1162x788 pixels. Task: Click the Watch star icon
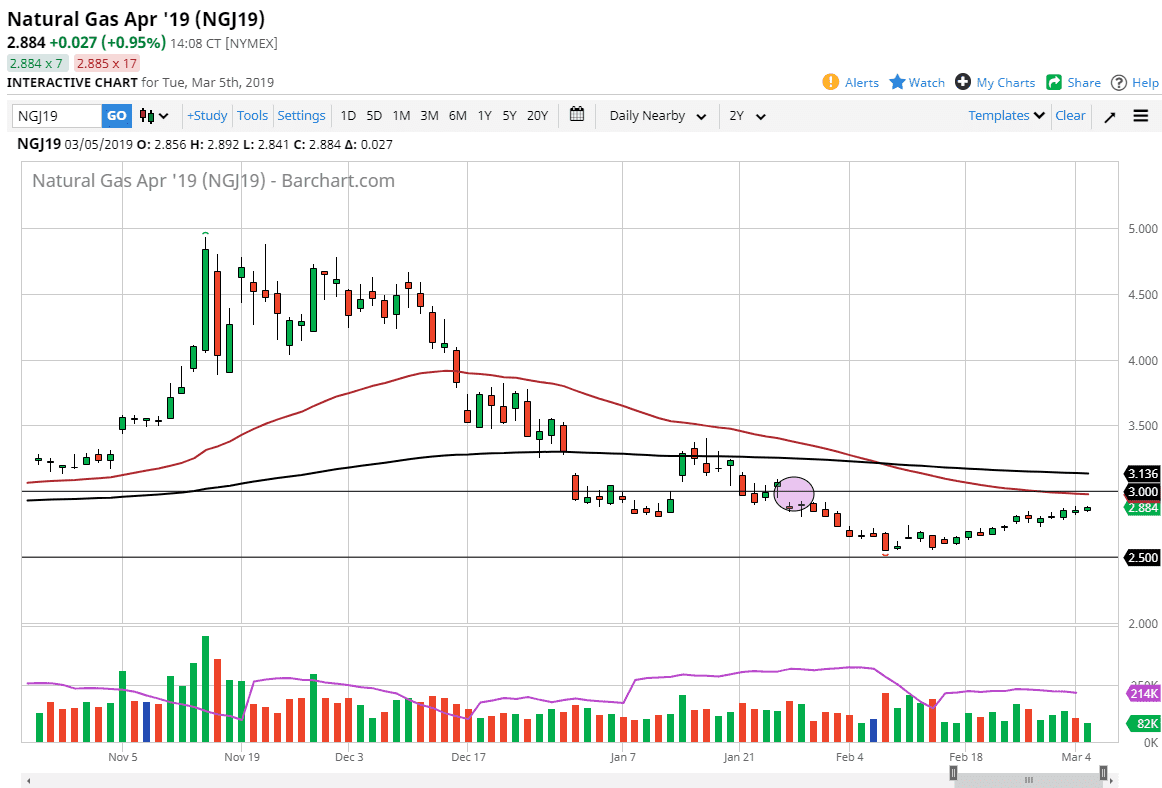[x=897, y=82]
